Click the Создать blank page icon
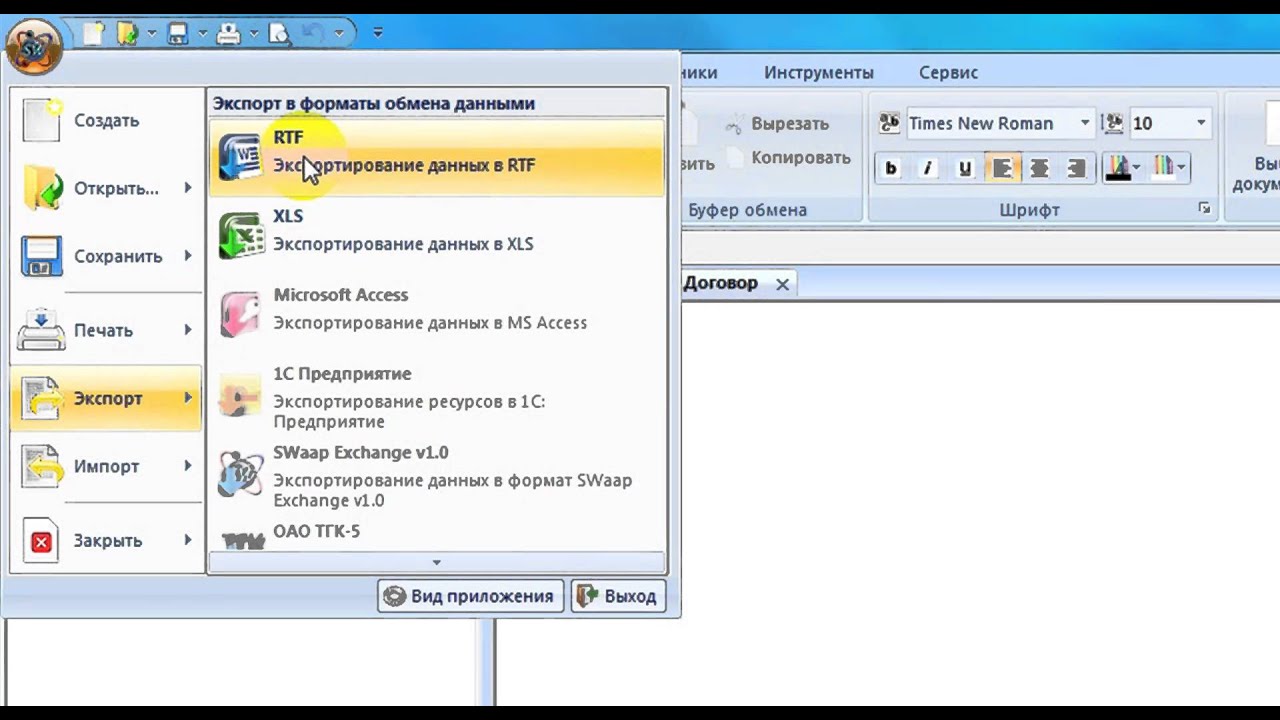 42,120
